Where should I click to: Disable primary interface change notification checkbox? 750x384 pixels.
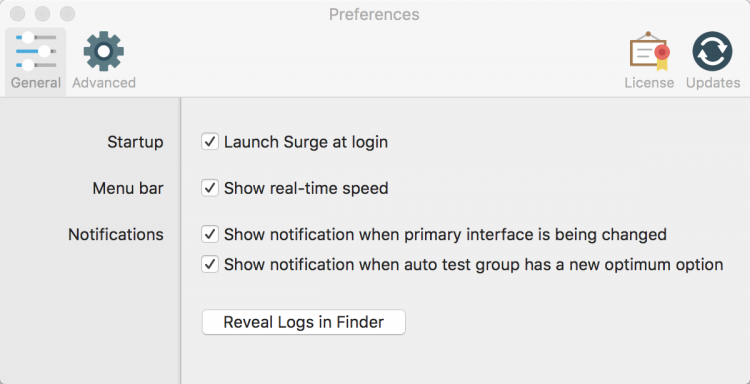click(x=210, y=234)
